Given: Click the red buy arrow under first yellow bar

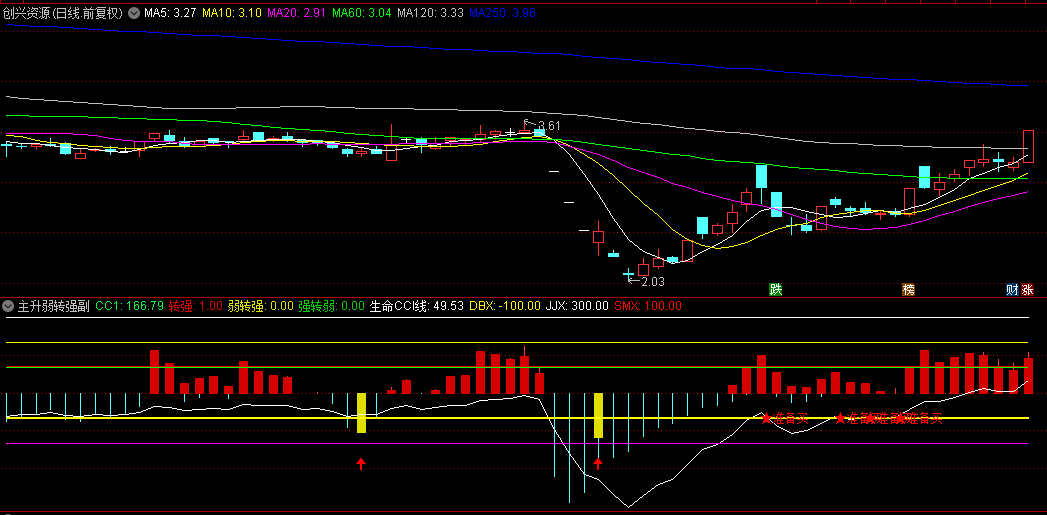Looking at the screenshot, I should click(361, 464).
